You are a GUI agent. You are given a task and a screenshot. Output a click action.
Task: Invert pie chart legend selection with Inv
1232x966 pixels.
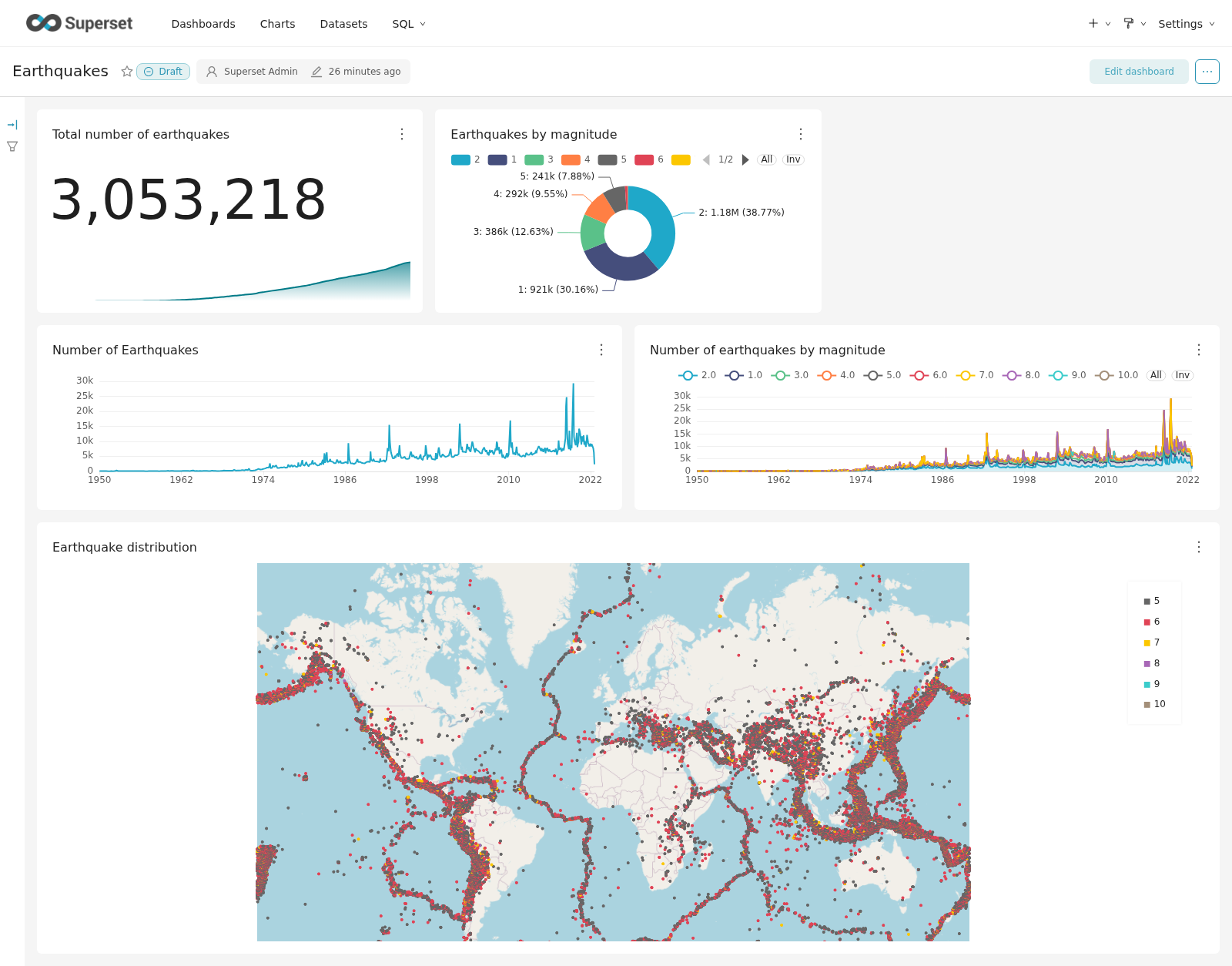793,159
